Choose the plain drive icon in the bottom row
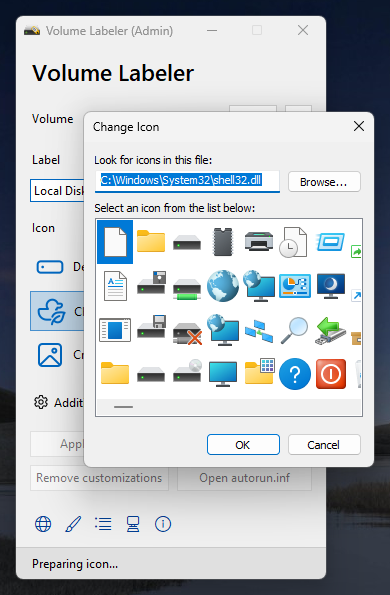Viewport: 390px width, 595px height. tap(151, 374)
